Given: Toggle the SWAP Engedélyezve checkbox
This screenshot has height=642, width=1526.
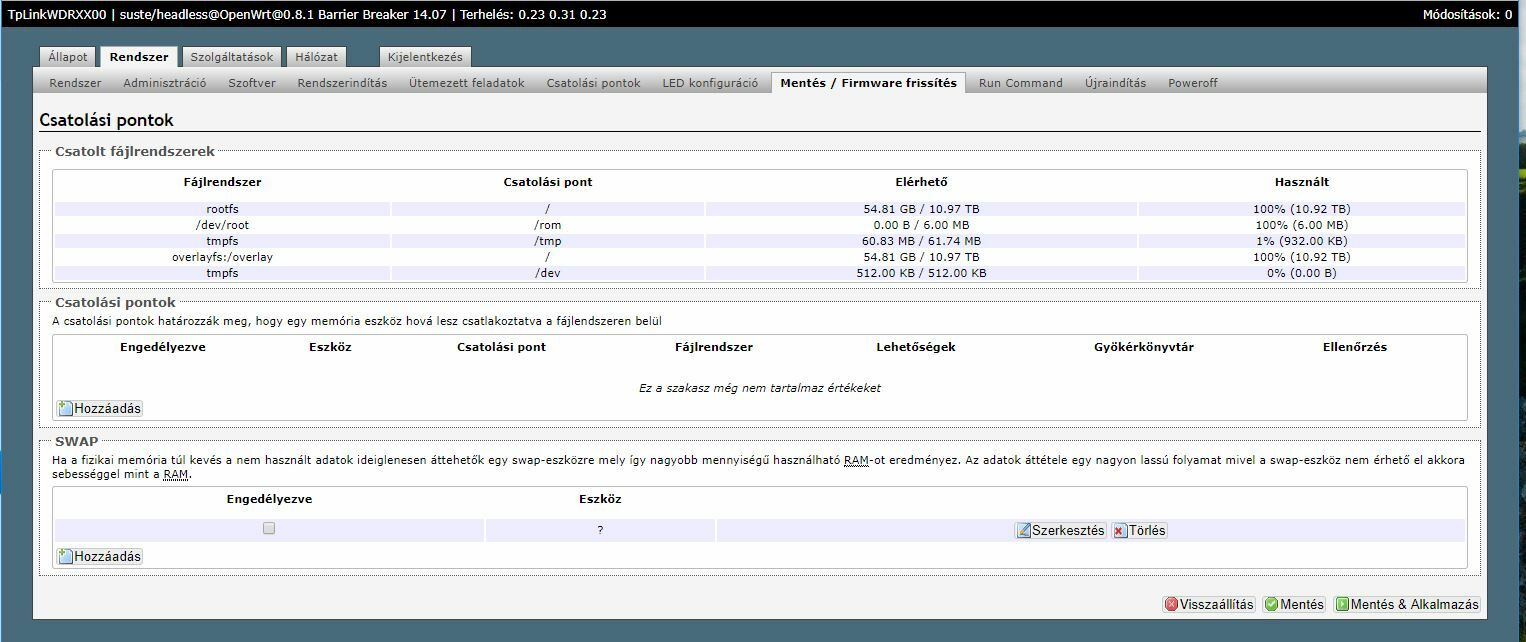Looking at the screenshot, I should (x=269, y=528).
